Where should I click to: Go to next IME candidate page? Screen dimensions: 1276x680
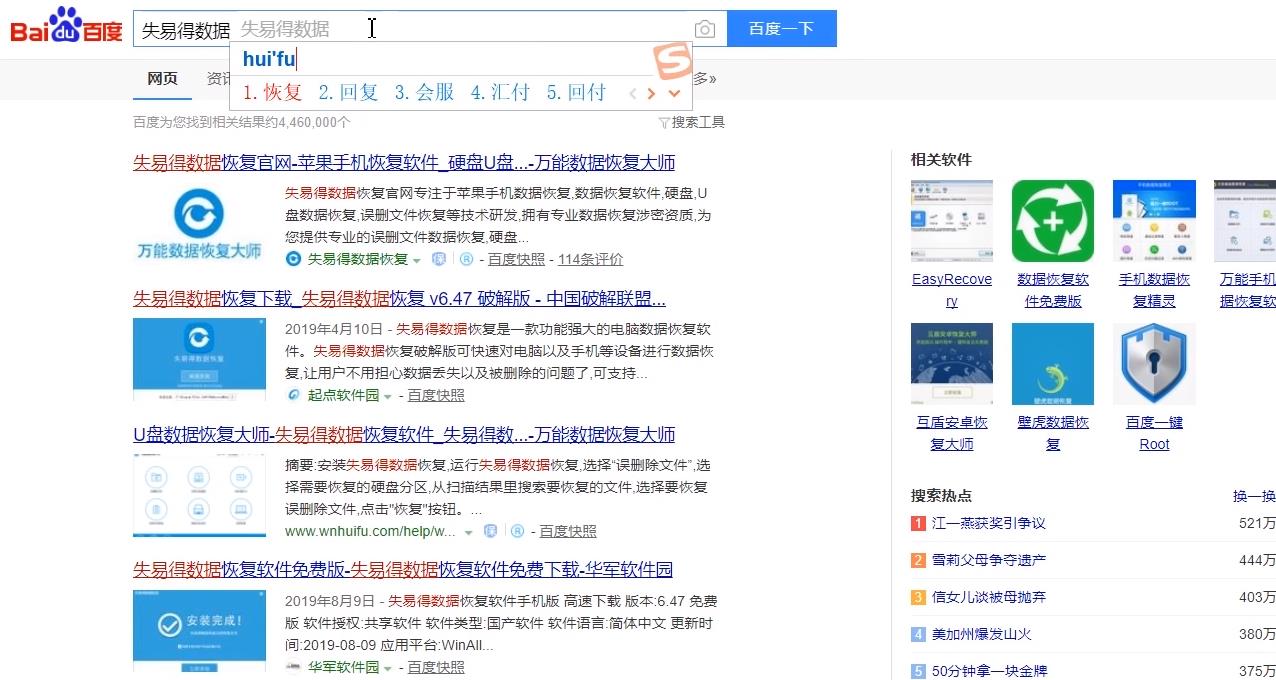[652, 93]
